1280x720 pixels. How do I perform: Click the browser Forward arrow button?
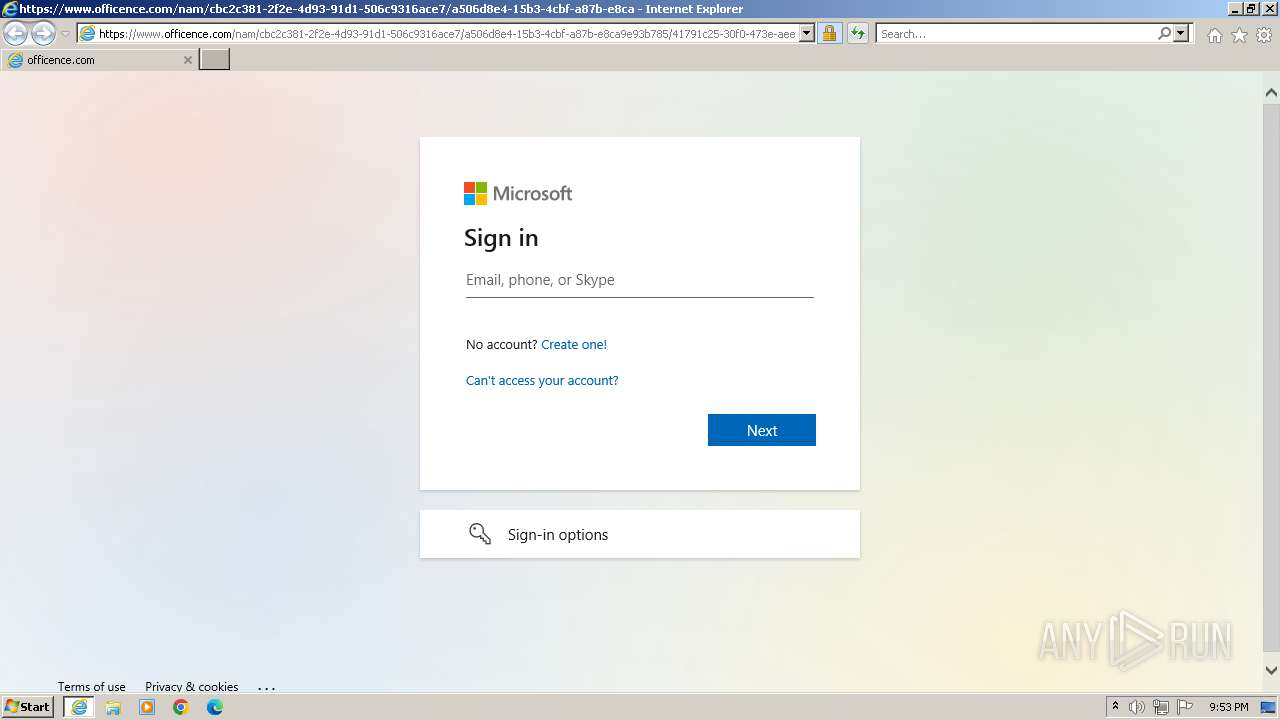tap(43, 34)
